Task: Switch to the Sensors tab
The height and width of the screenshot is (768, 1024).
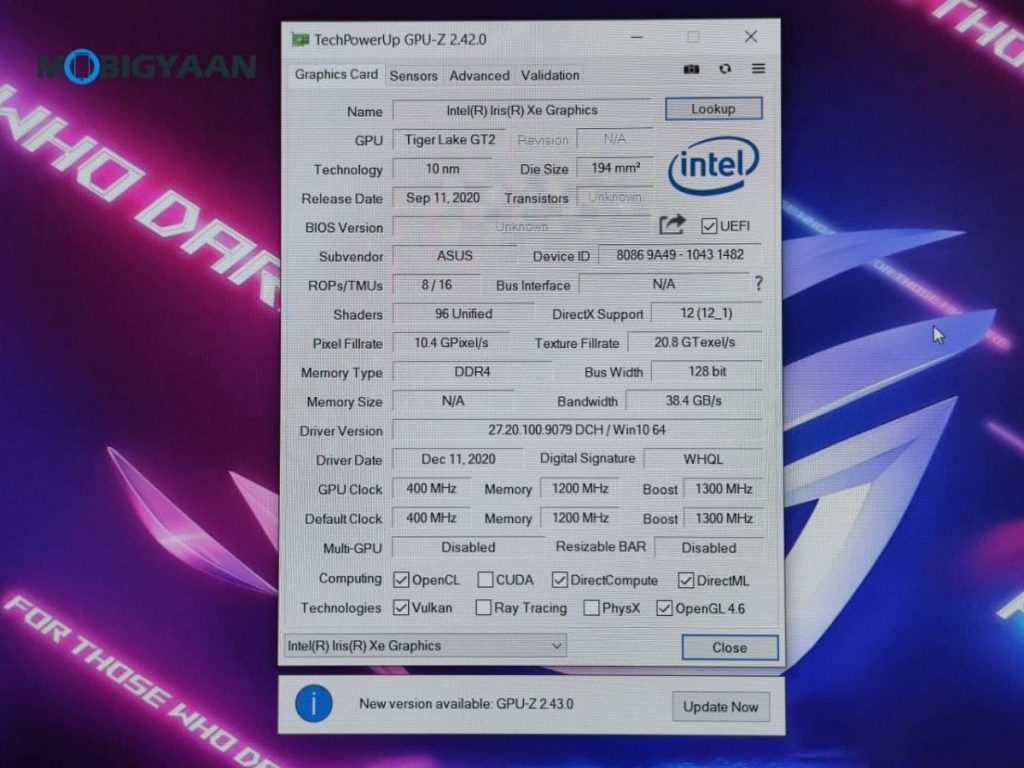Action: coord(413,76)
